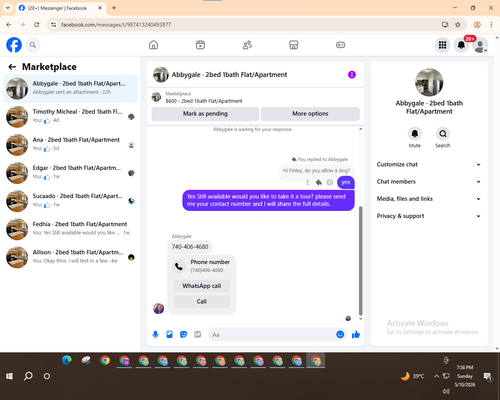The height and width of the screenshot is (400, 500).
Task: Record a voice clip with microphone icon
Action: (x=155, y=334)
